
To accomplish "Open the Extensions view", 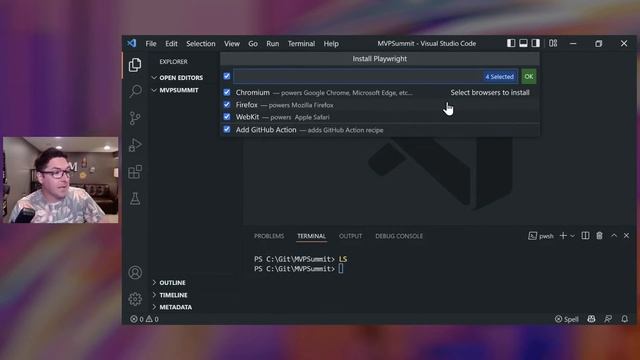I will [x=135, y=172].
